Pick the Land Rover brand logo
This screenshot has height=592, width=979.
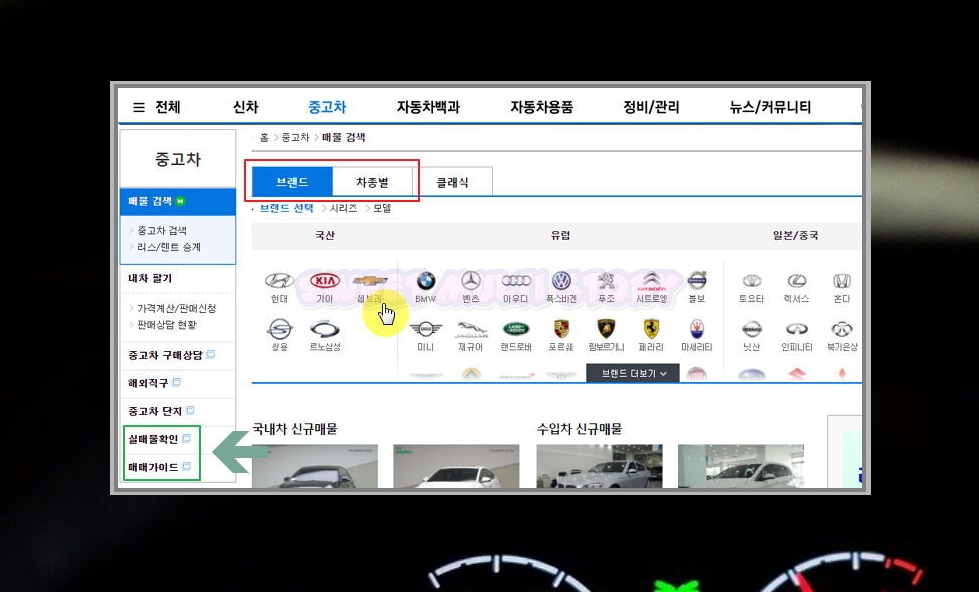point(516,329)
